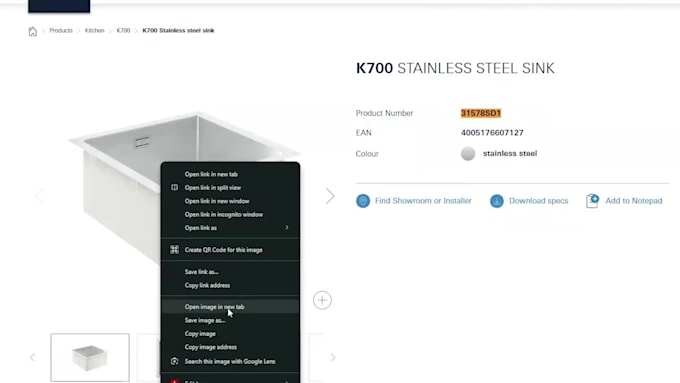Click the Download specs arrow icon
Screen dimensions: 680x383
tap(497, 201)
